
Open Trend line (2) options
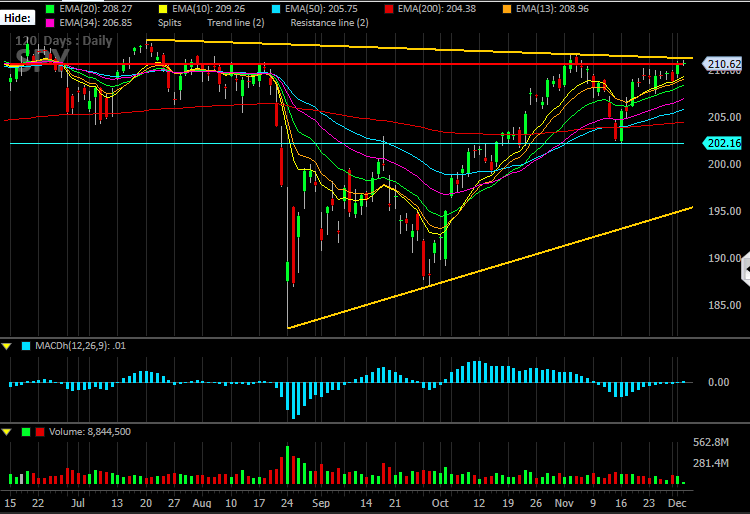[236, 22]
